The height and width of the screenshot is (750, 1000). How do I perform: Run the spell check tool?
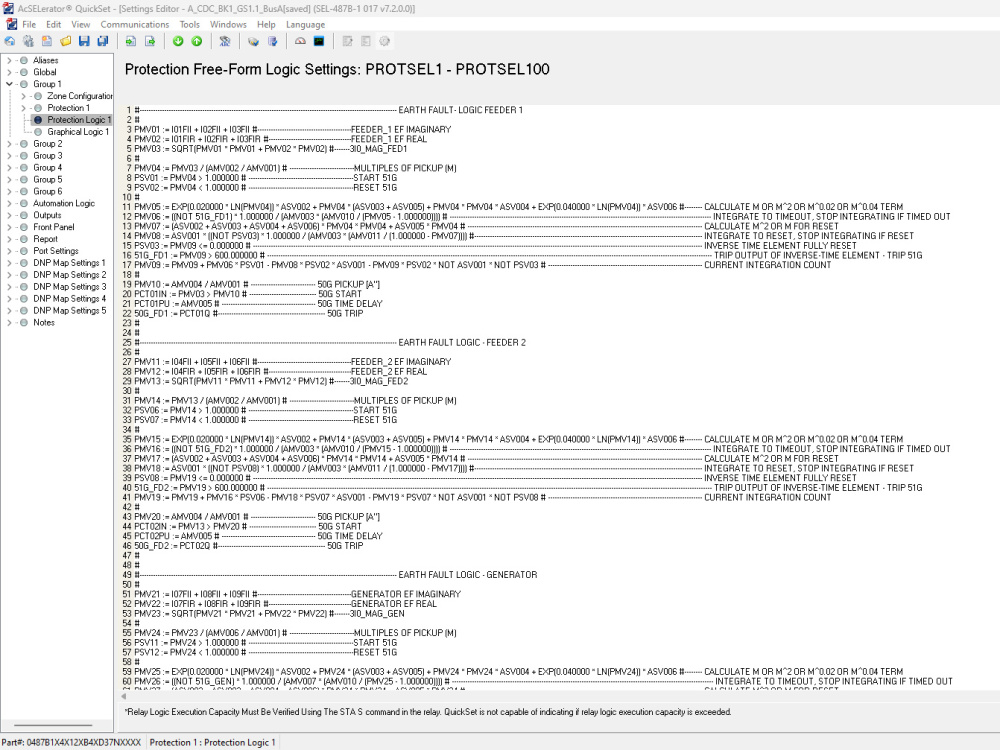click(x=223, y=41)
